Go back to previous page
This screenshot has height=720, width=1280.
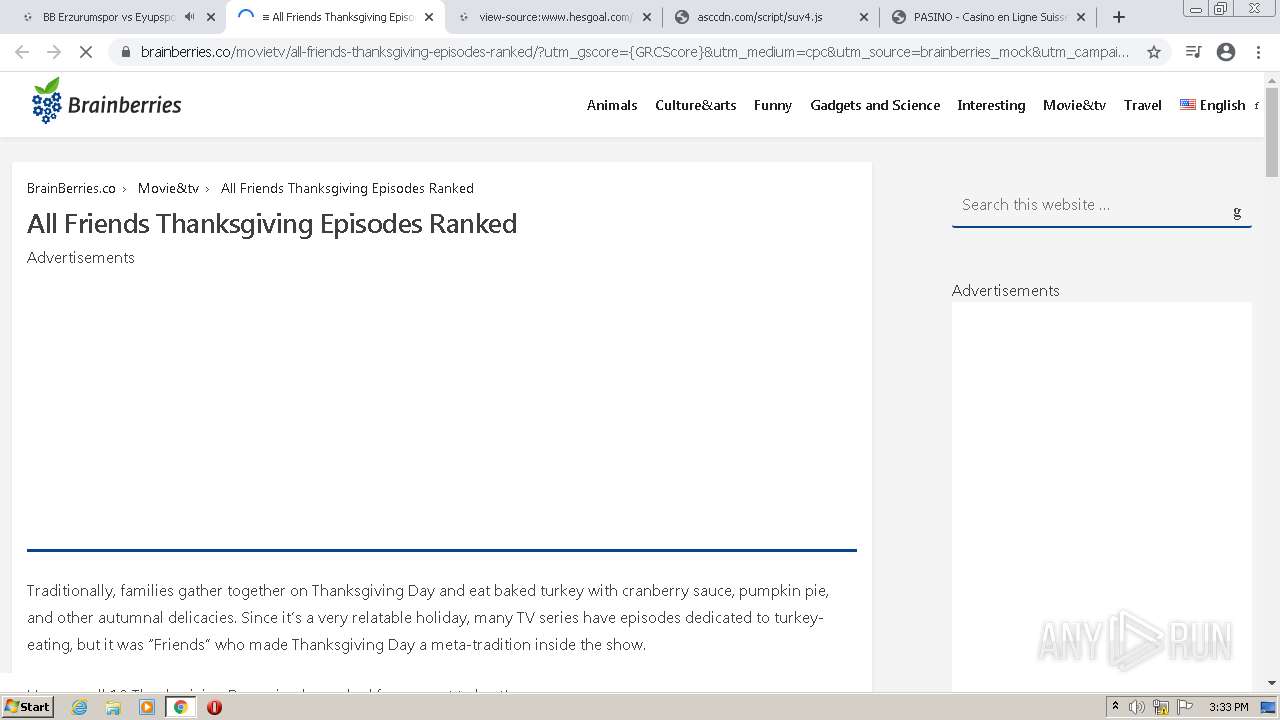point(22,52)
